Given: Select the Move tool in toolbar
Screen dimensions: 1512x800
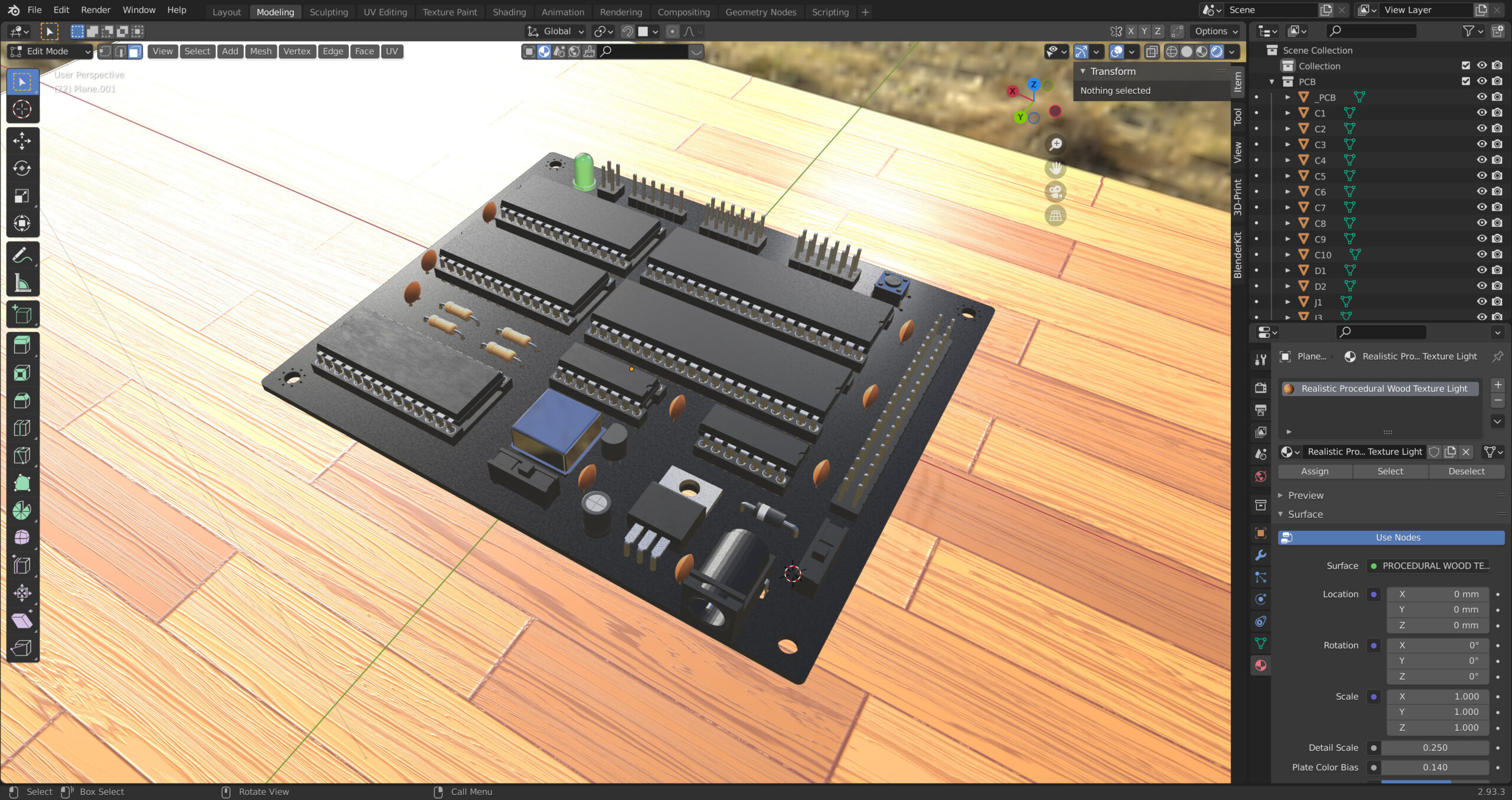Looking at the screenshot, I should pyautogui.click(x=22, y=141).
